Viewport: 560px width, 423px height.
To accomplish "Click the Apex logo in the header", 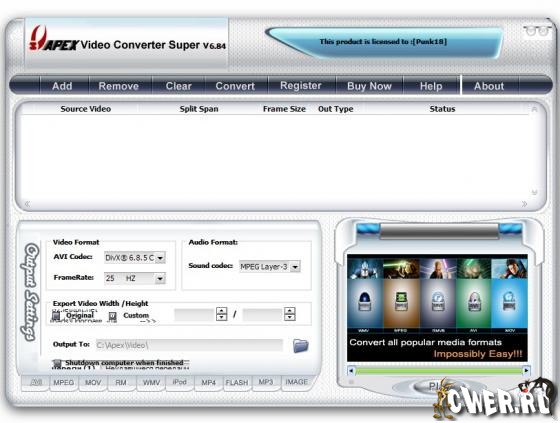I will [54, 39].
